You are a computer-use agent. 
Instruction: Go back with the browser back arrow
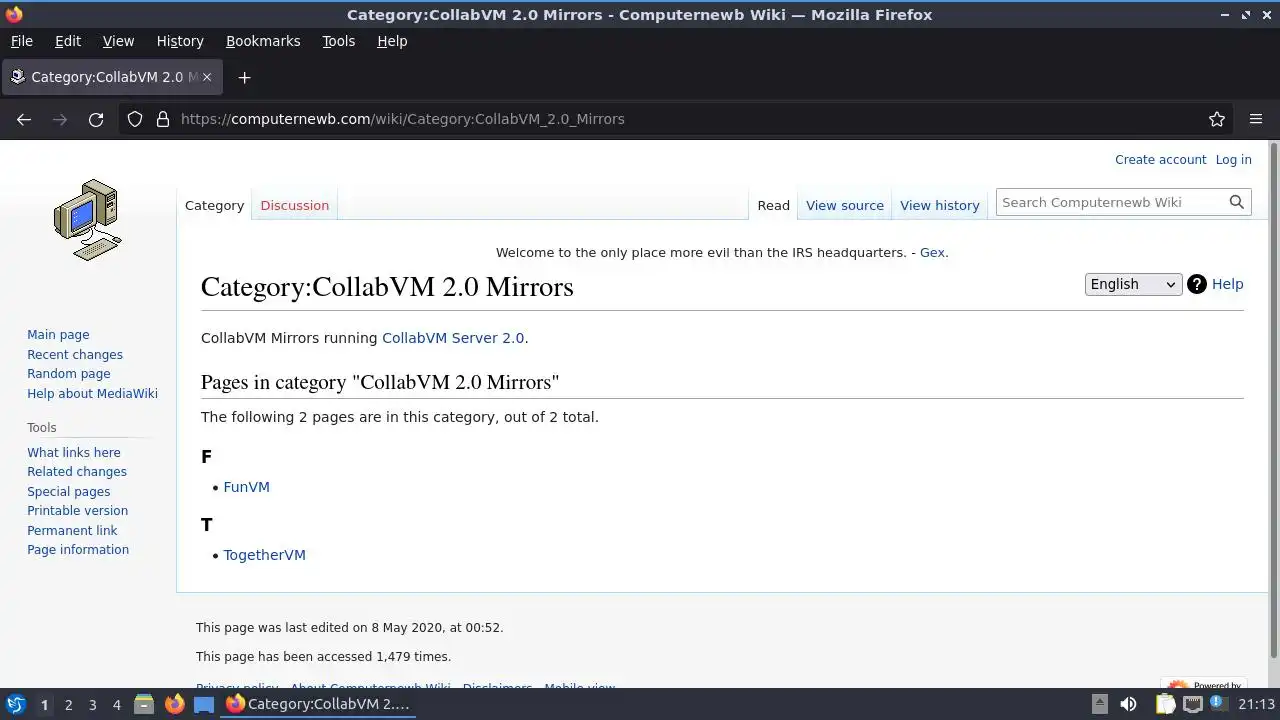[24, 119]
